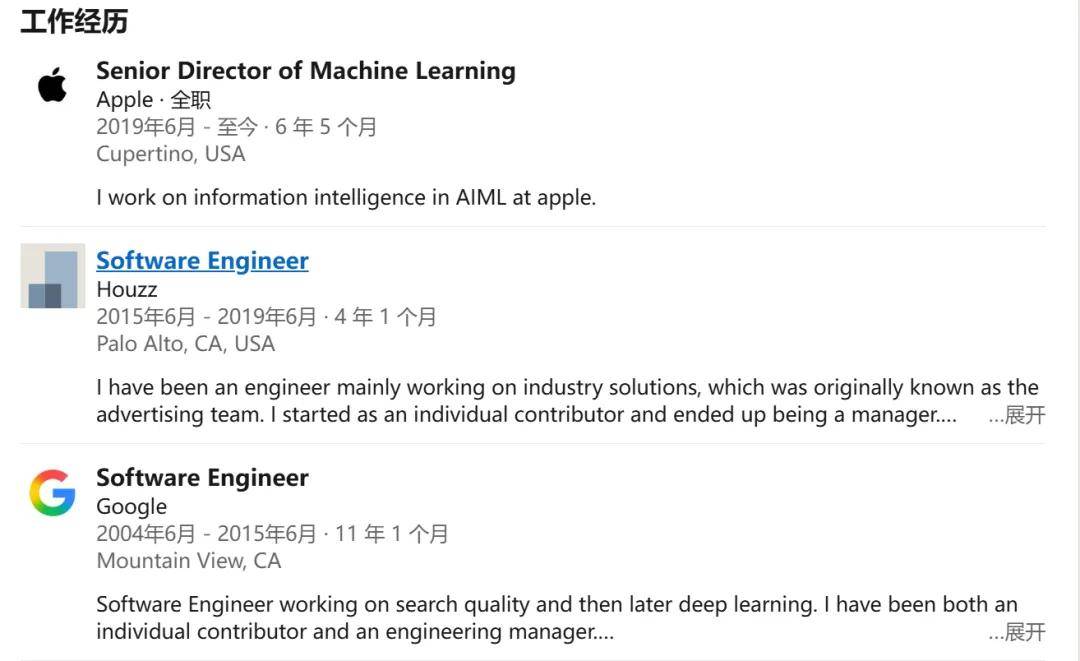Click the Apple · 全职 company line

pos(153,100)
